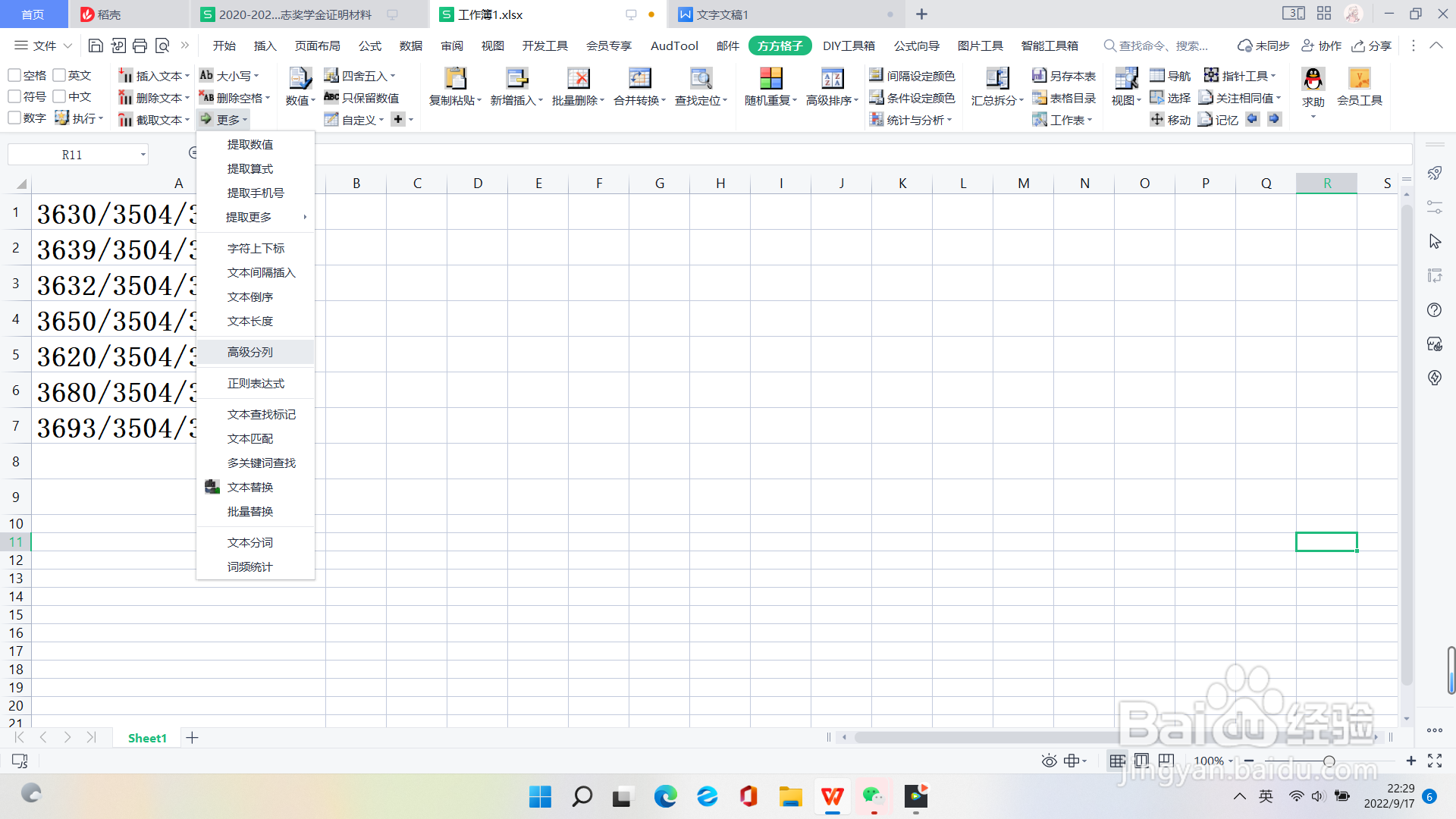Click the 只保留数值 button
1456x819 pixels.
[362, 98]
